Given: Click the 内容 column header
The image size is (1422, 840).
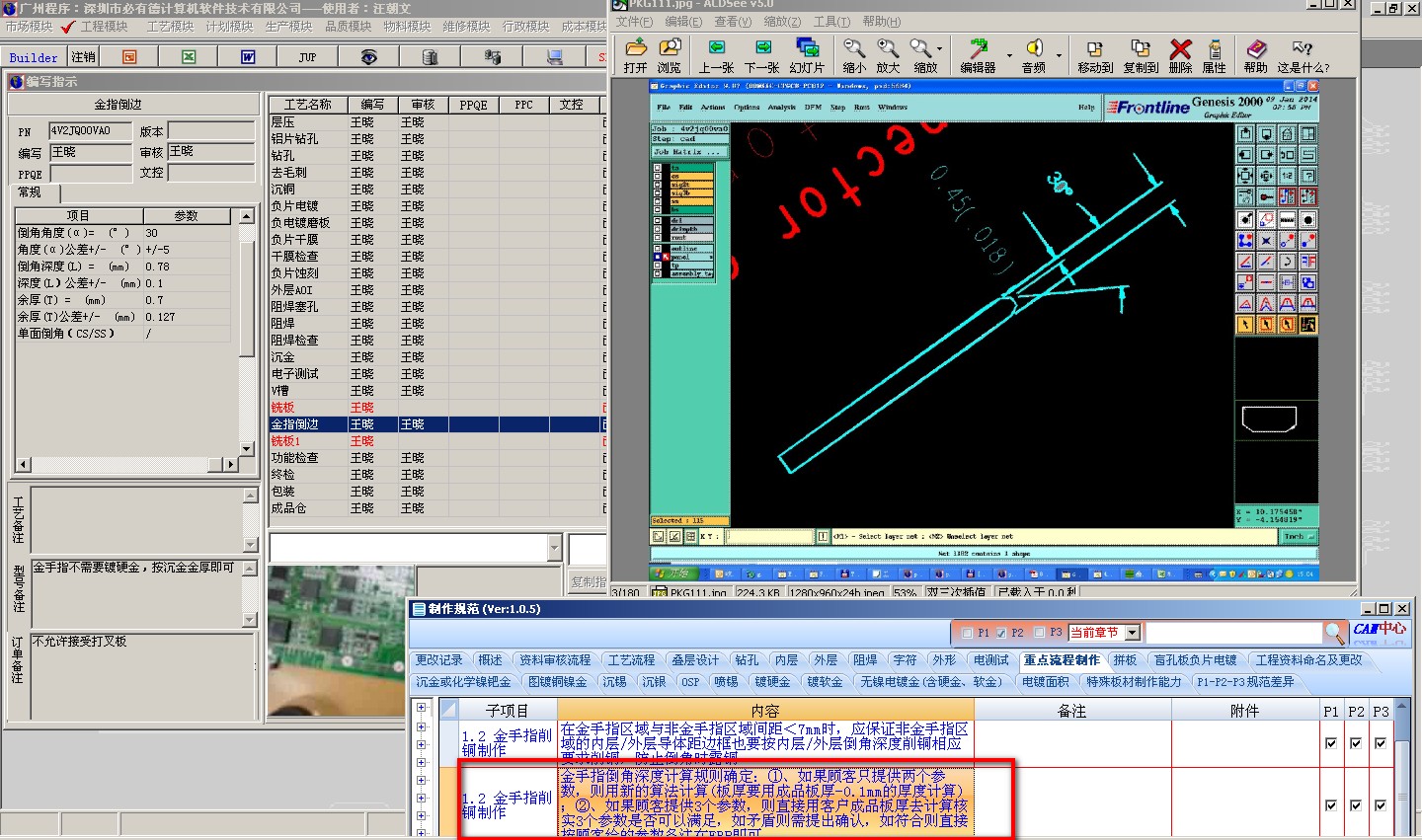Looking at the screenshot, I should click(x=765, y=710).
